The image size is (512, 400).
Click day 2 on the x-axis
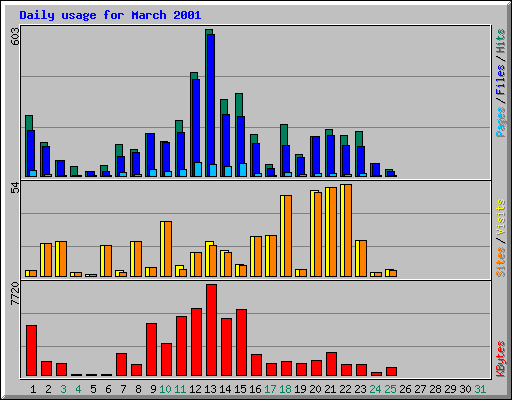(x=48, y=389)
